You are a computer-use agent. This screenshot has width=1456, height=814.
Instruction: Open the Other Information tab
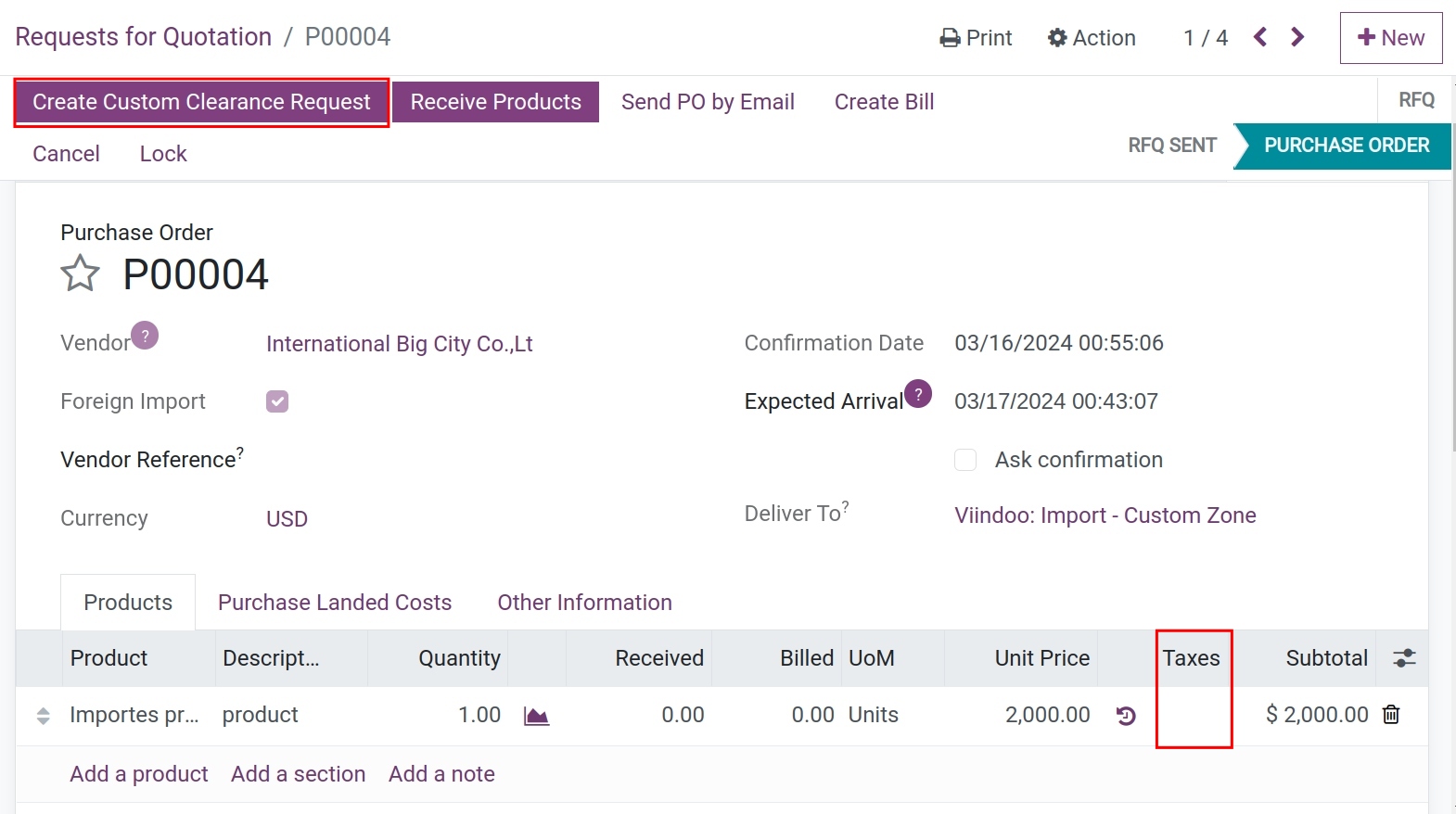pyautogui.click(x=584, y=603)
